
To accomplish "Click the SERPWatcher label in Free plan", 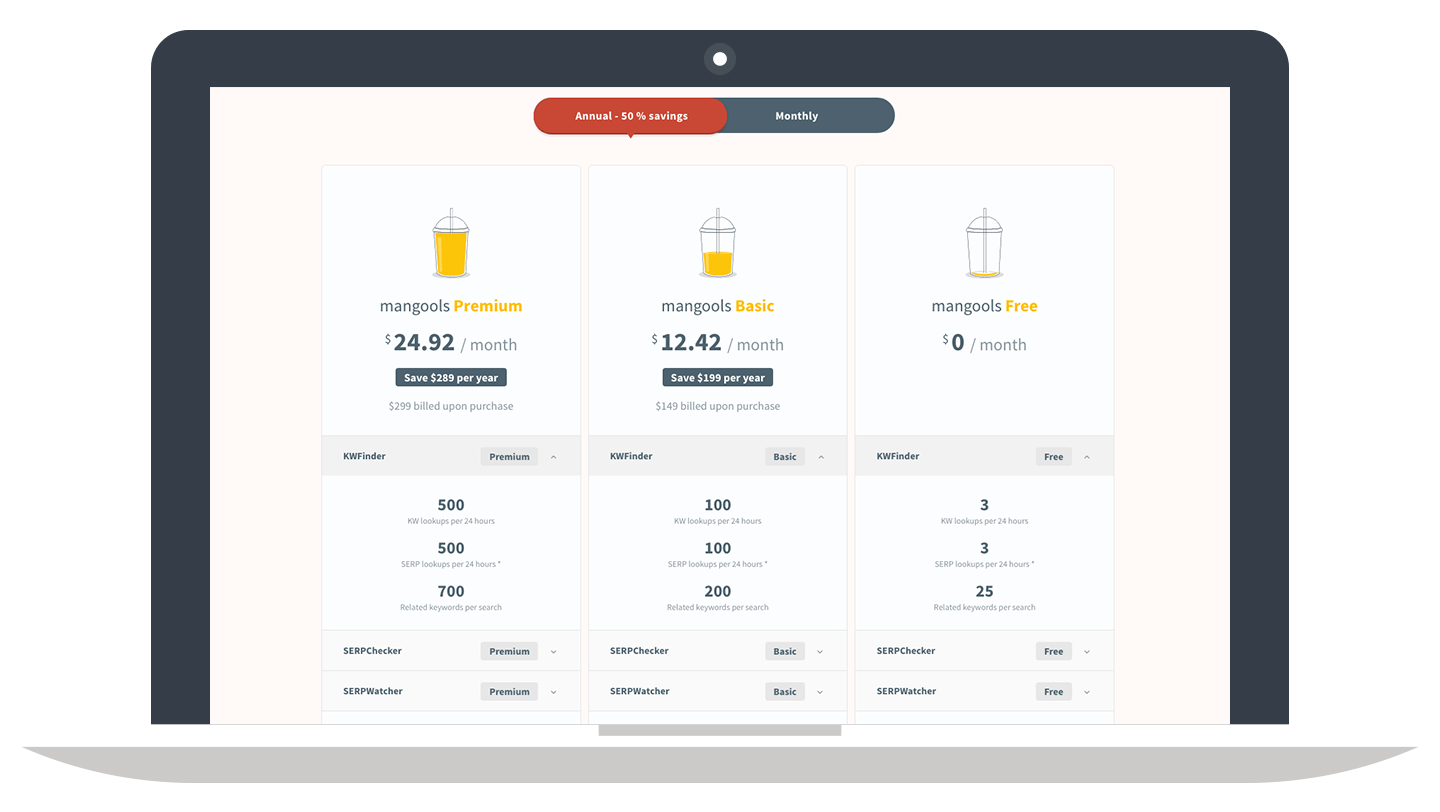I will tap(906, 691).
